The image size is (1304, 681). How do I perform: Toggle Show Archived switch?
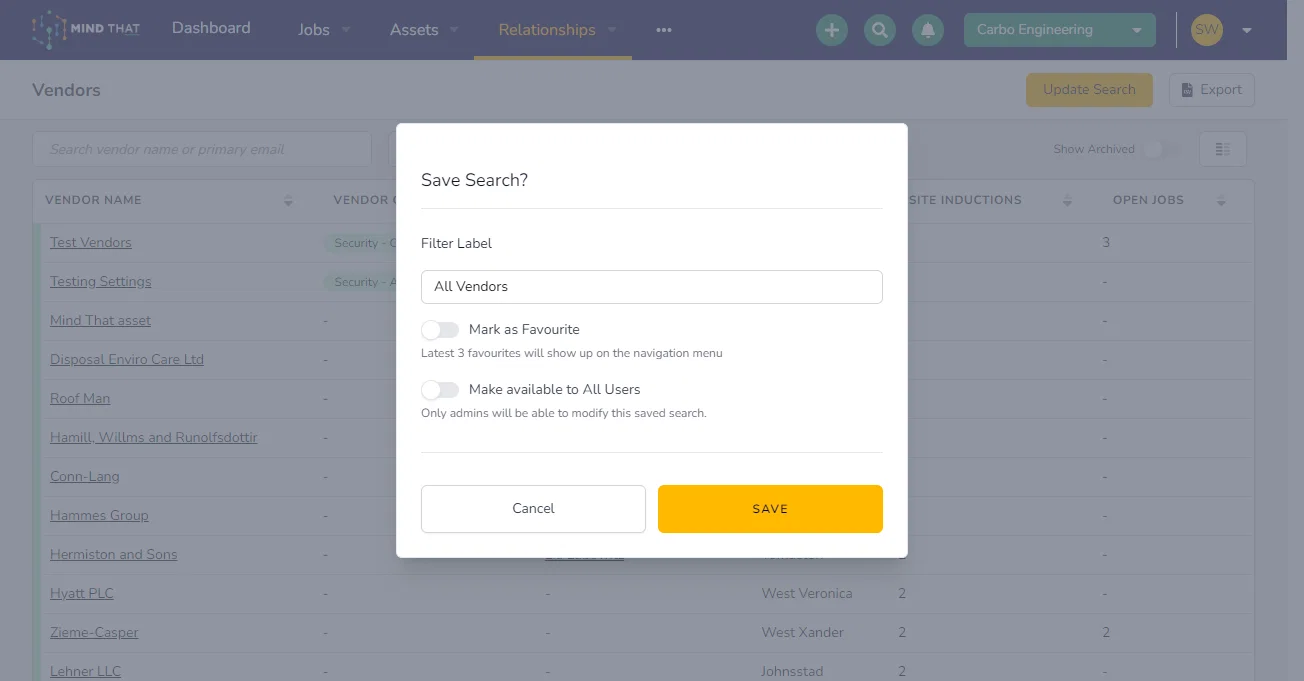point(1161,149)
